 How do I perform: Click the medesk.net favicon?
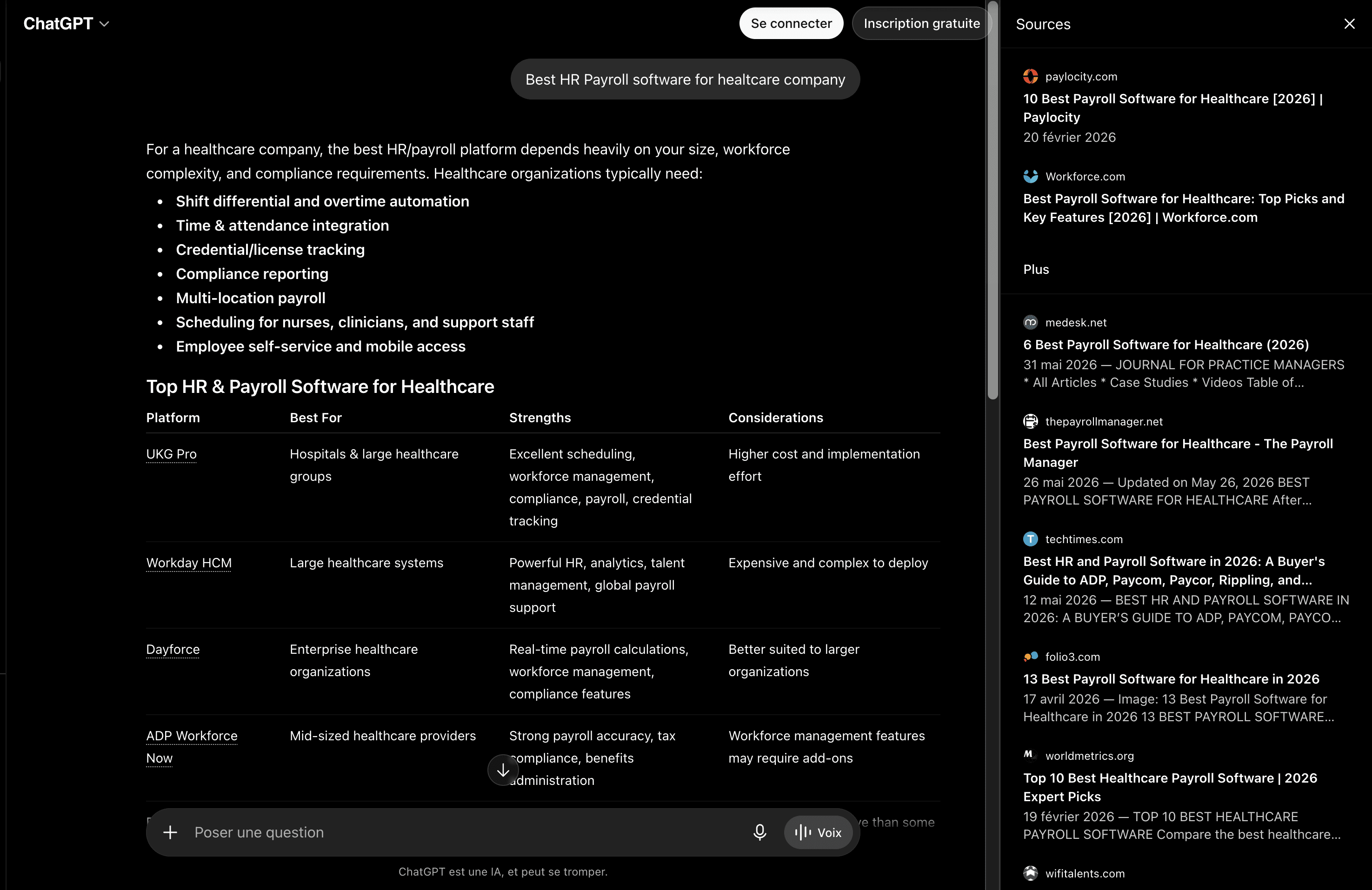(x=1030, y=322)
